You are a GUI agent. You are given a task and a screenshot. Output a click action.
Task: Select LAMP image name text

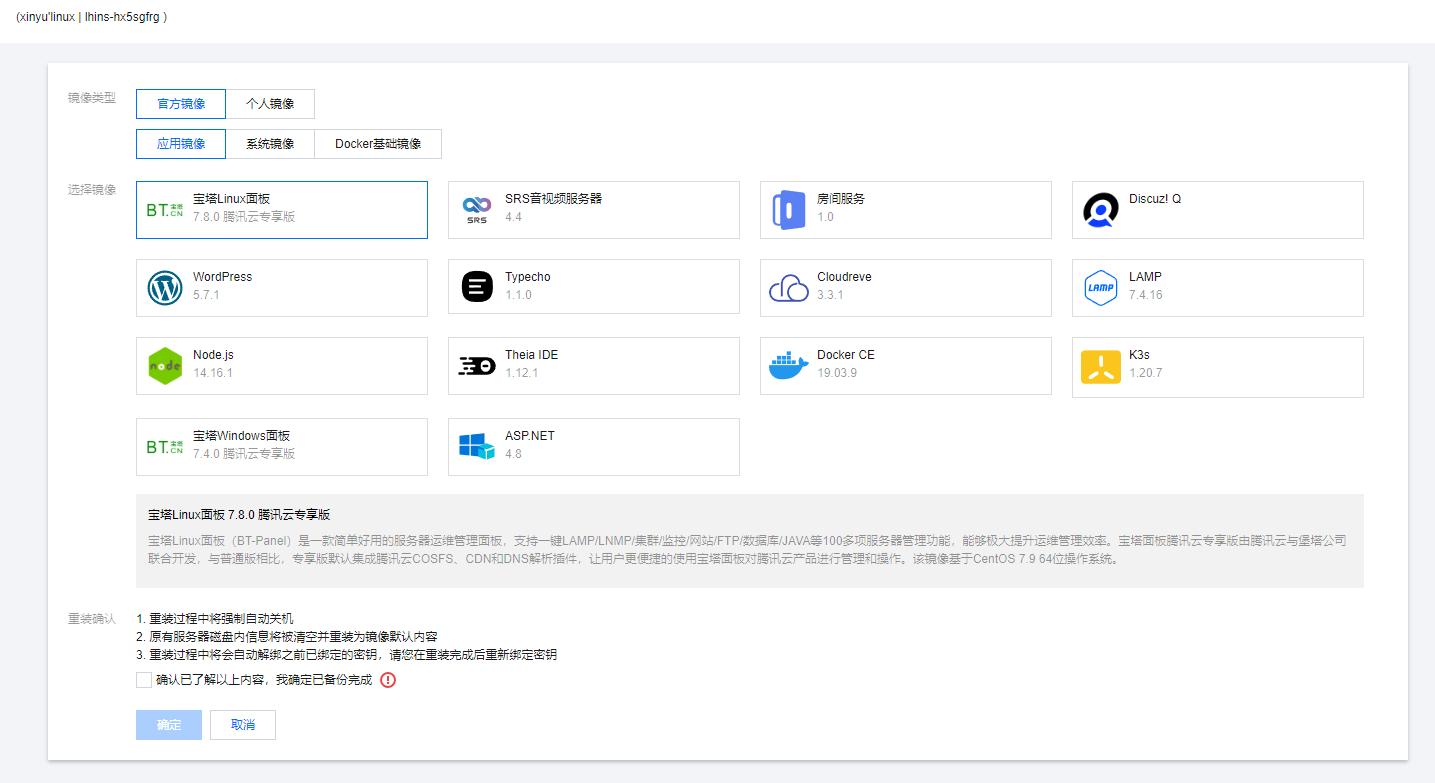click(x=1145, y=277)
